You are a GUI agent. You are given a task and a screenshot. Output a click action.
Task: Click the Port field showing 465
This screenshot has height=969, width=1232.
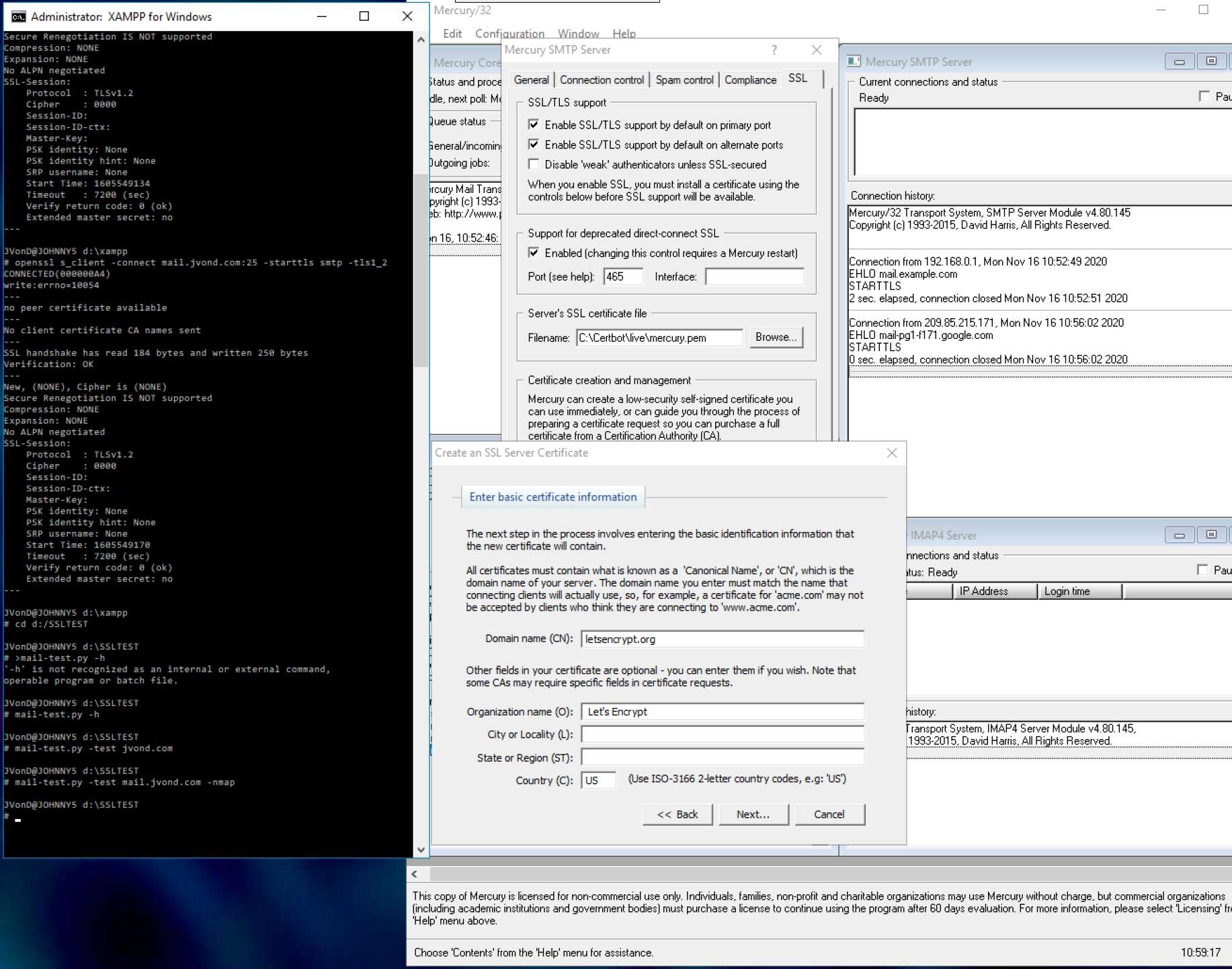(x=622, y=276)
